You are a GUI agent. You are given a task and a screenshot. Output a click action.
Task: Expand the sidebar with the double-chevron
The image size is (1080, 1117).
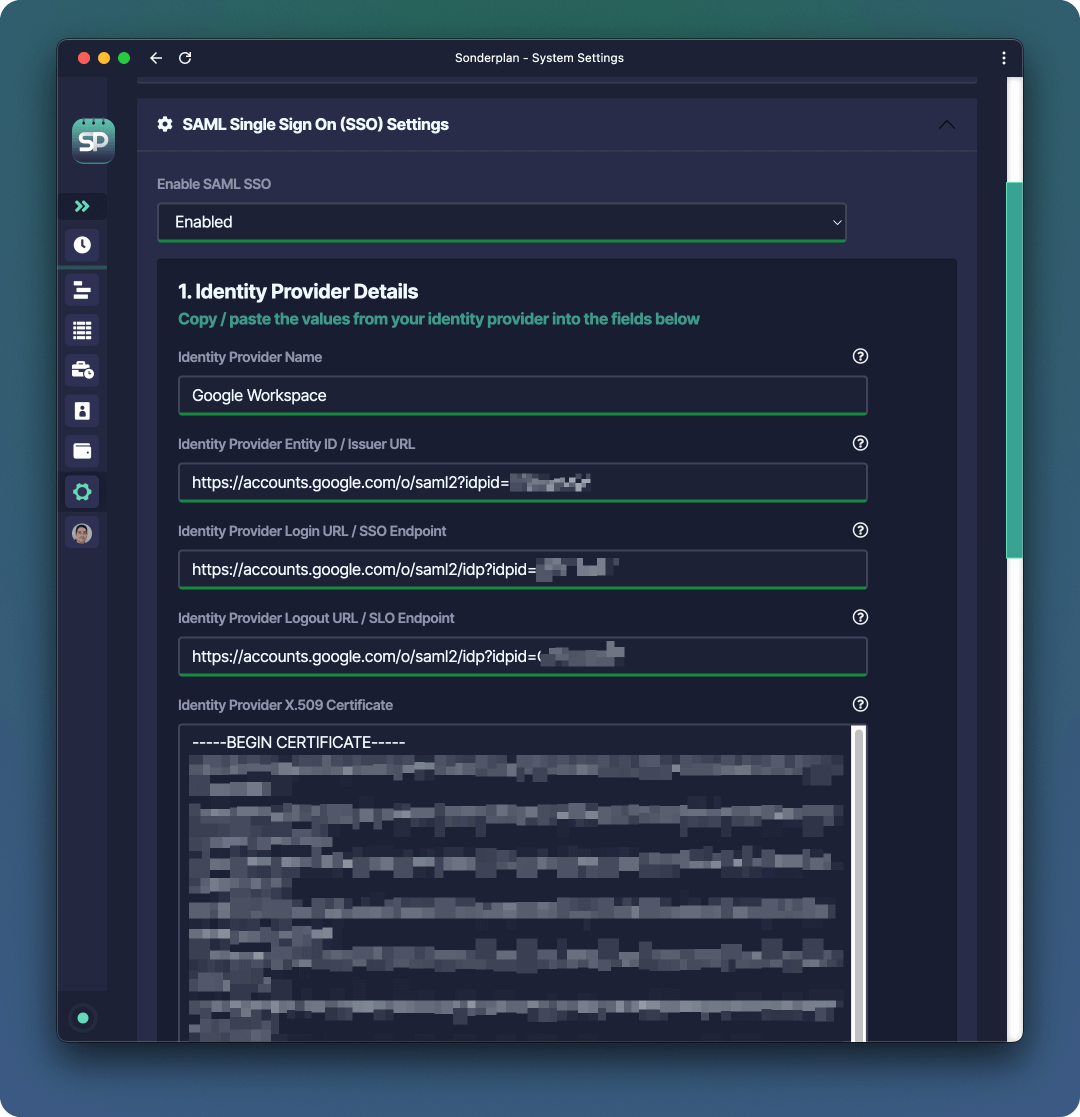point(82,206)
